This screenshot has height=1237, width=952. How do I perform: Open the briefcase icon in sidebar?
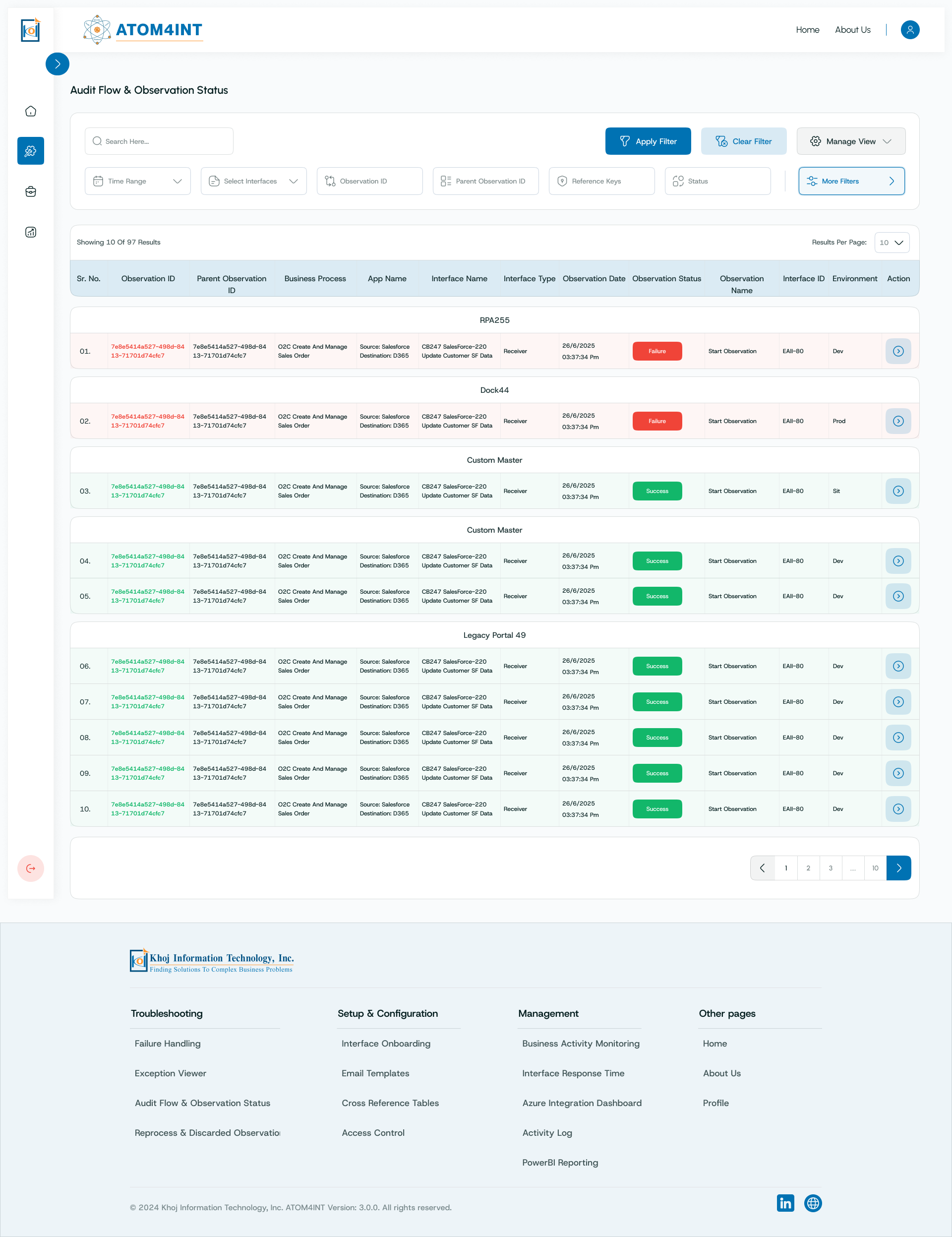(x=31, y=191)
